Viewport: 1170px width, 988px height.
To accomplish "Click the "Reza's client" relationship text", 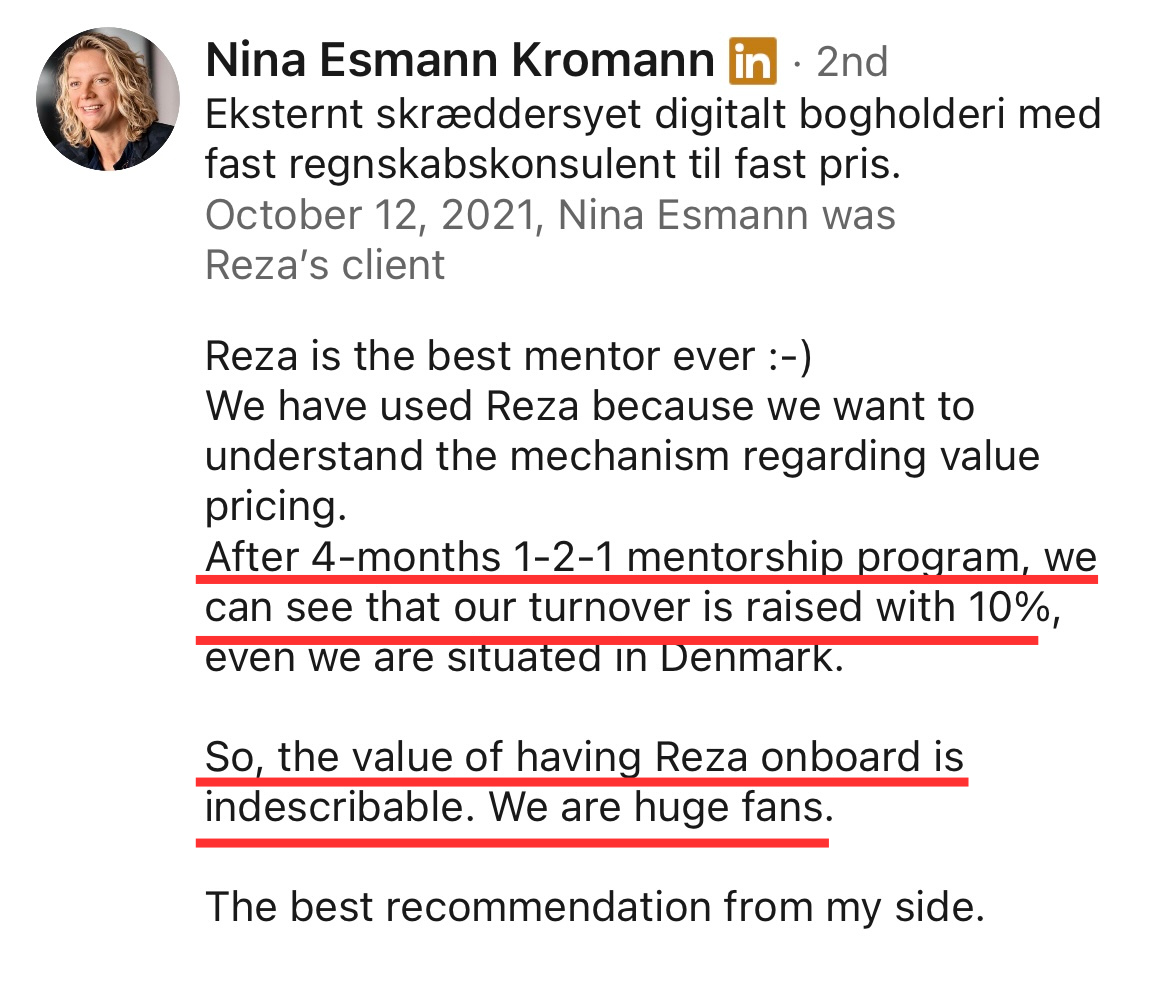I will [x=325, y=265].
